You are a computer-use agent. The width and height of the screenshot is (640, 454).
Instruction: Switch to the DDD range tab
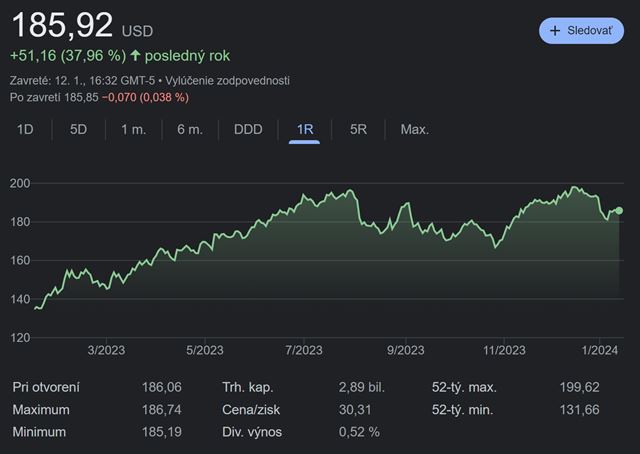click(248, 130)
